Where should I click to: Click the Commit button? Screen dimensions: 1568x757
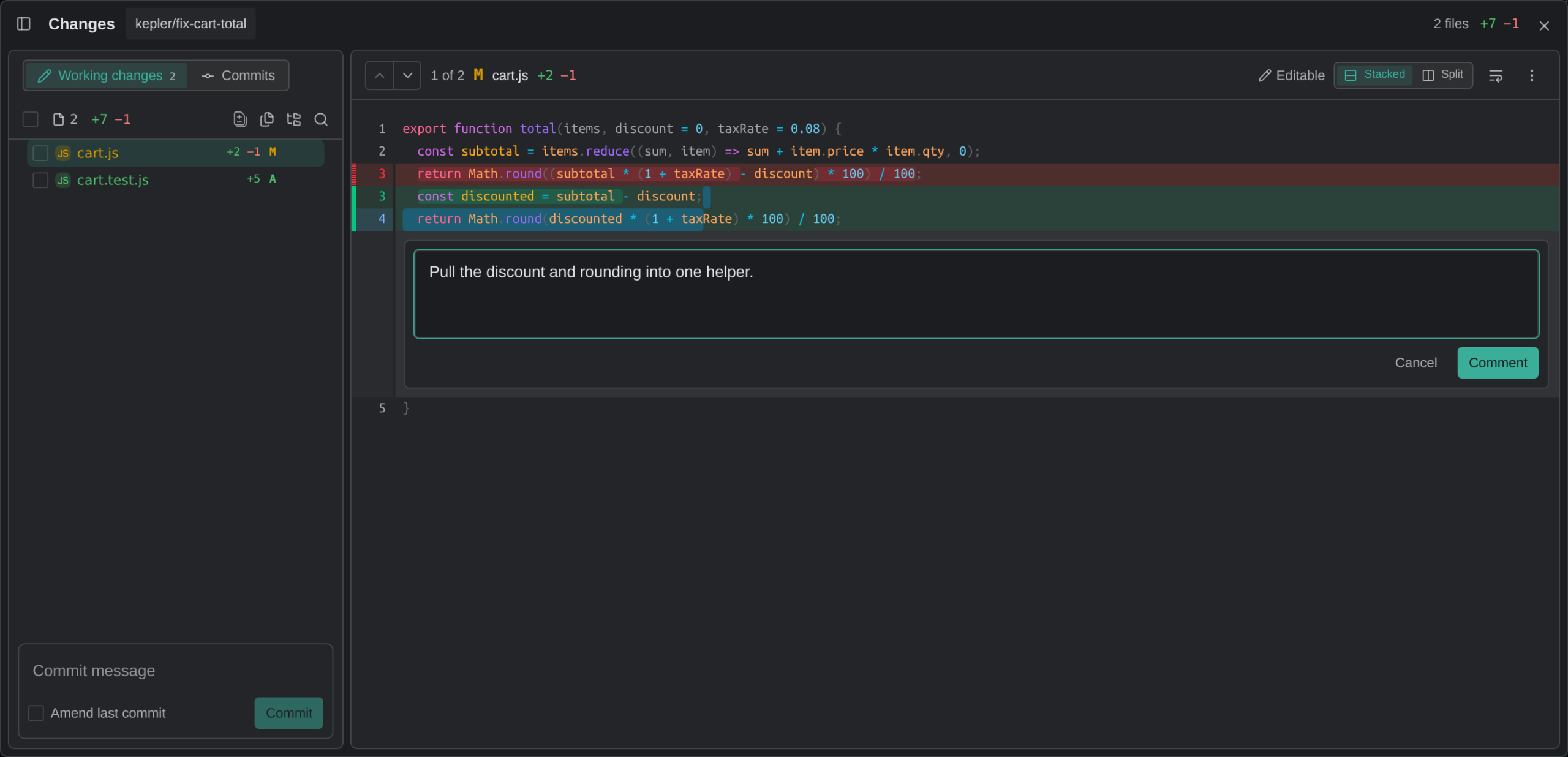pyautogui.click(x=288, y=713)
